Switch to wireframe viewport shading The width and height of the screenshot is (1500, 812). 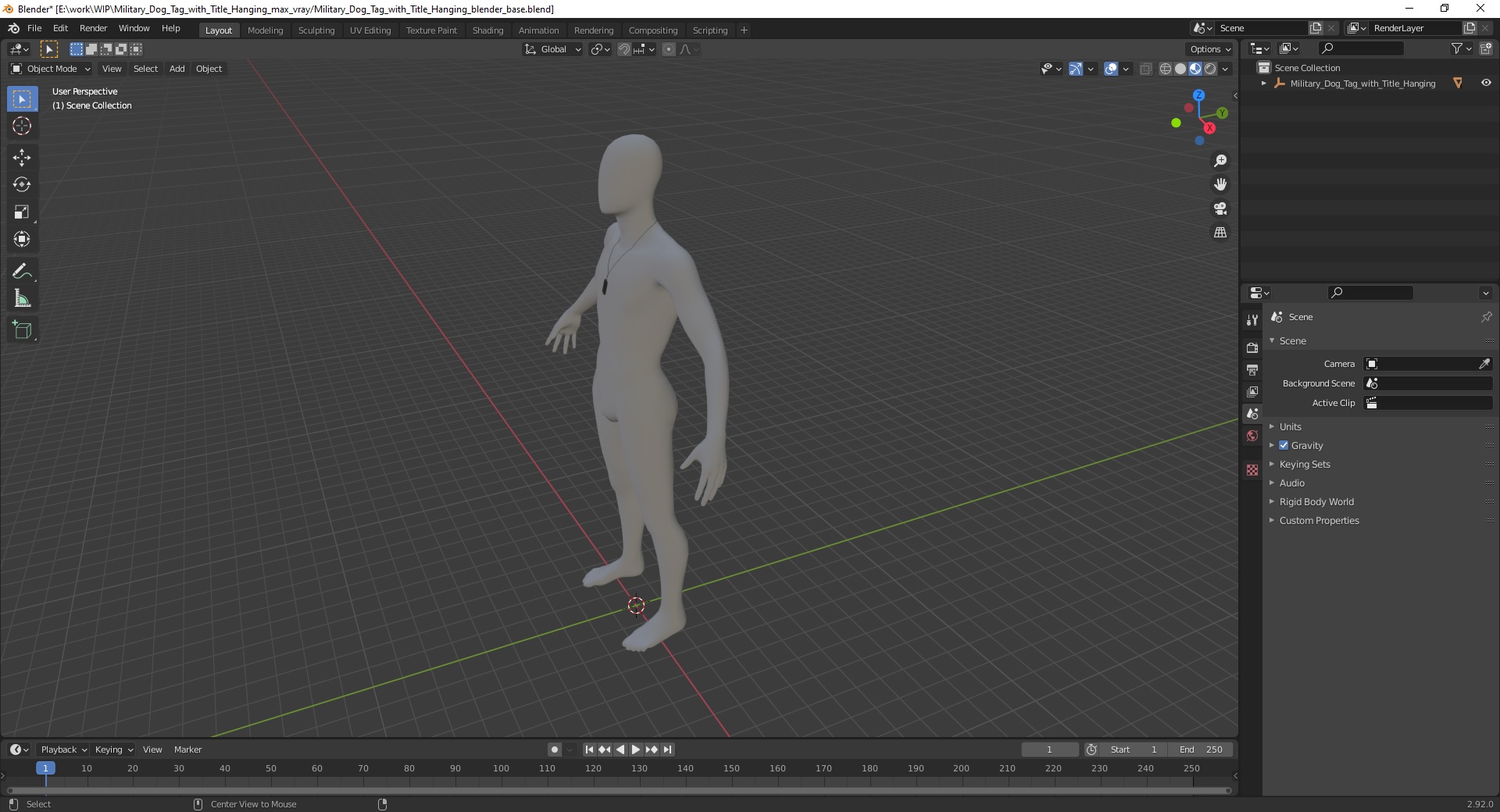coord(1166,69)
